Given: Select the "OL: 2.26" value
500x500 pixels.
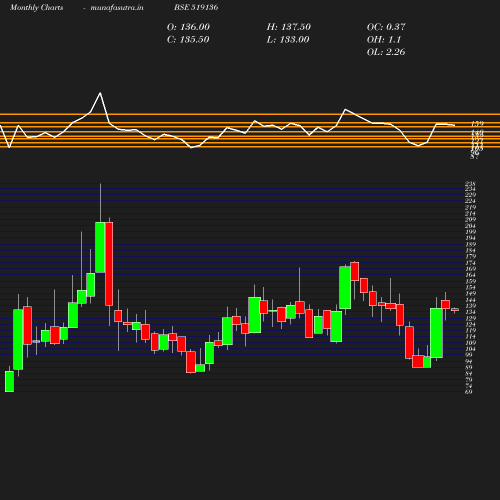Looking at the screenshot, I should pyautogui.click(x=386, y=52).
